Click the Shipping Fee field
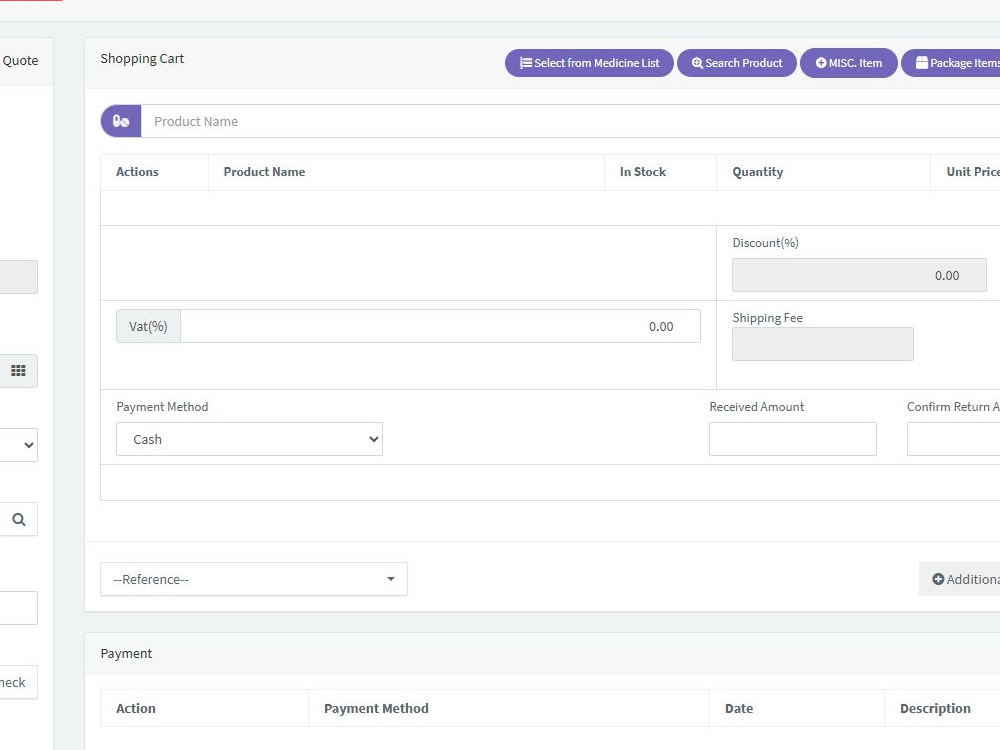This screenshot has width=1000, height=750. click(823, 344)
